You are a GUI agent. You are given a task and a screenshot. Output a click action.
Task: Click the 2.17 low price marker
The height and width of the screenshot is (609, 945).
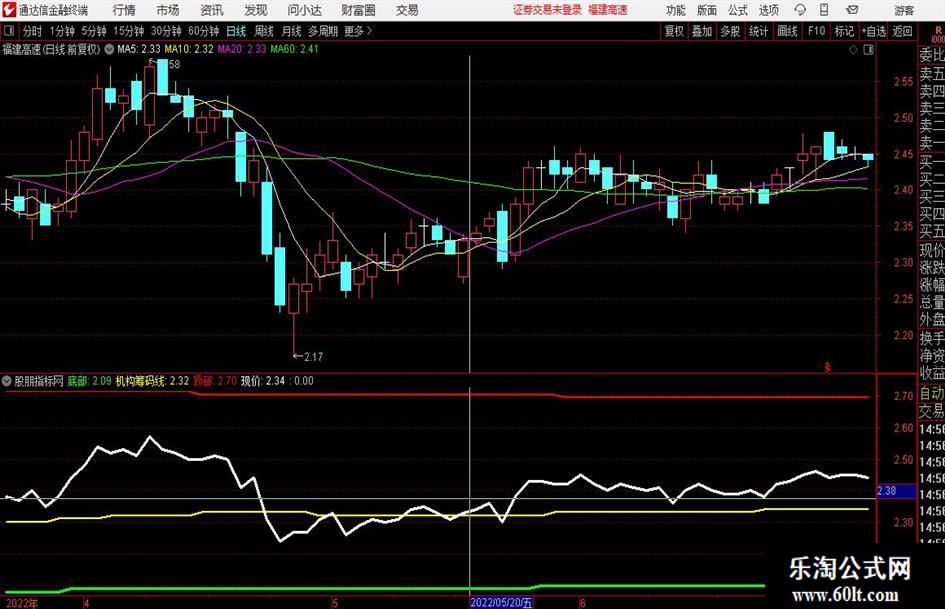tap(308, 356)
